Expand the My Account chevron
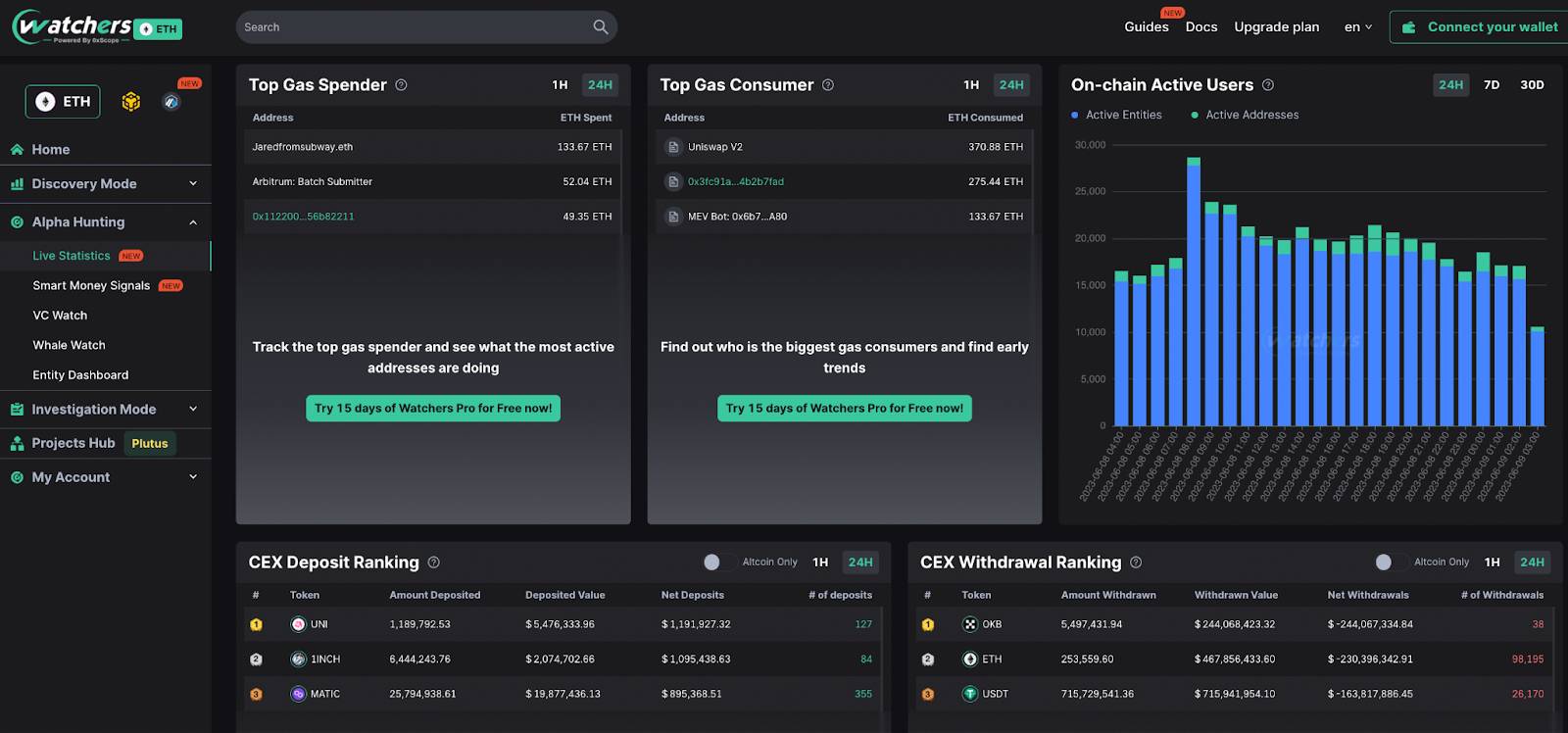This screenshot has width=1568, height=733. pyautogui.click(x=193, y=476)
